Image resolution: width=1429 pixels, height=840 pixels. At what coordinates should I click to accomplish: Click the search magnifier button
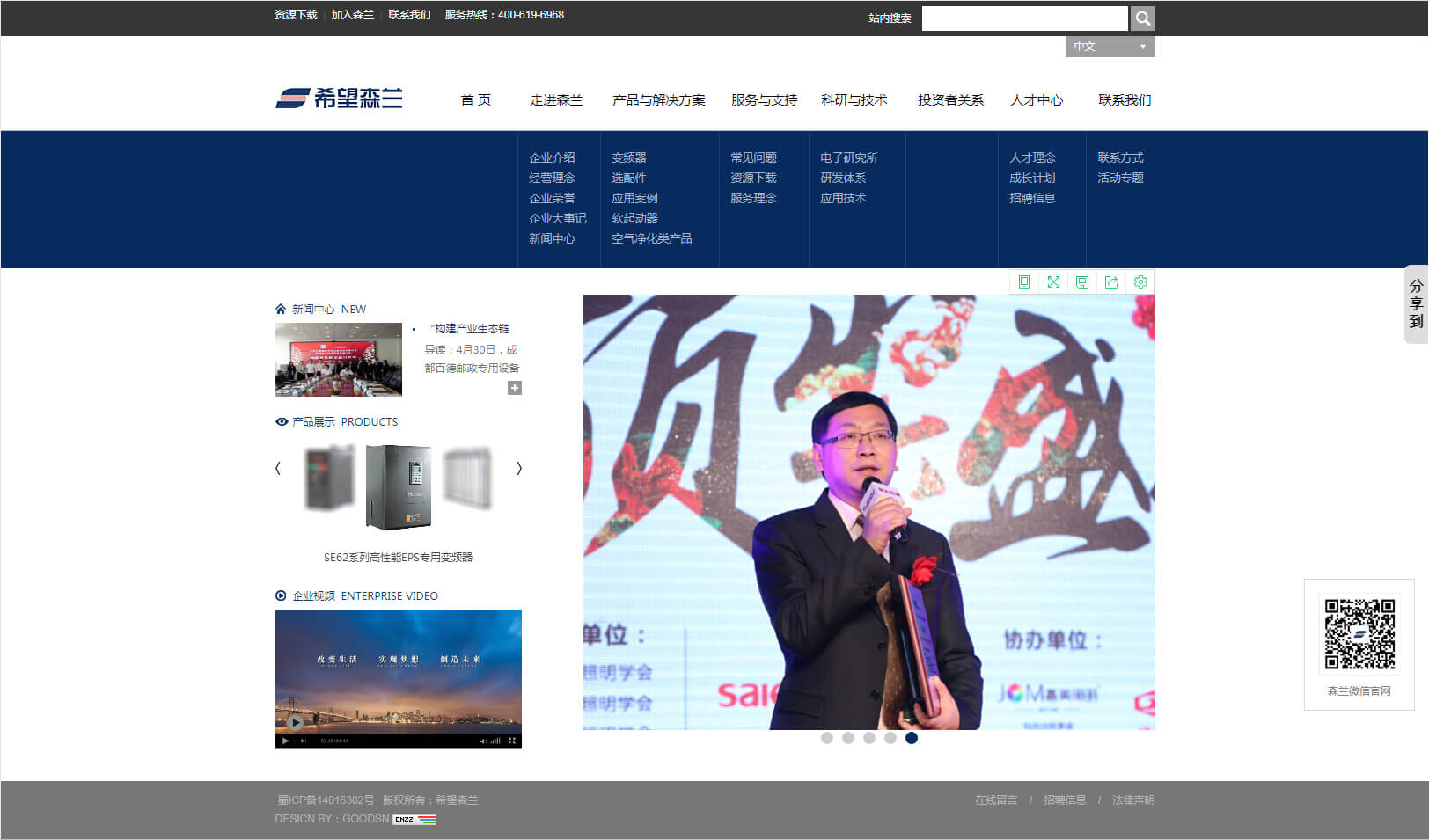coord(1142,18)
